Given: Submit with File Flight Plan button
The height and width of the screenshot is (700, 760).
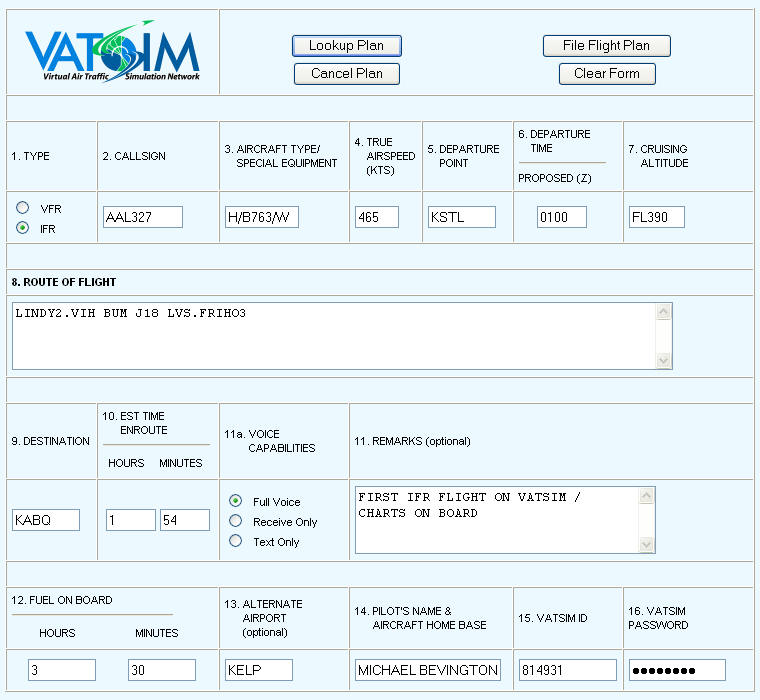Looking at the screenshot, I should tap(606, 46).
